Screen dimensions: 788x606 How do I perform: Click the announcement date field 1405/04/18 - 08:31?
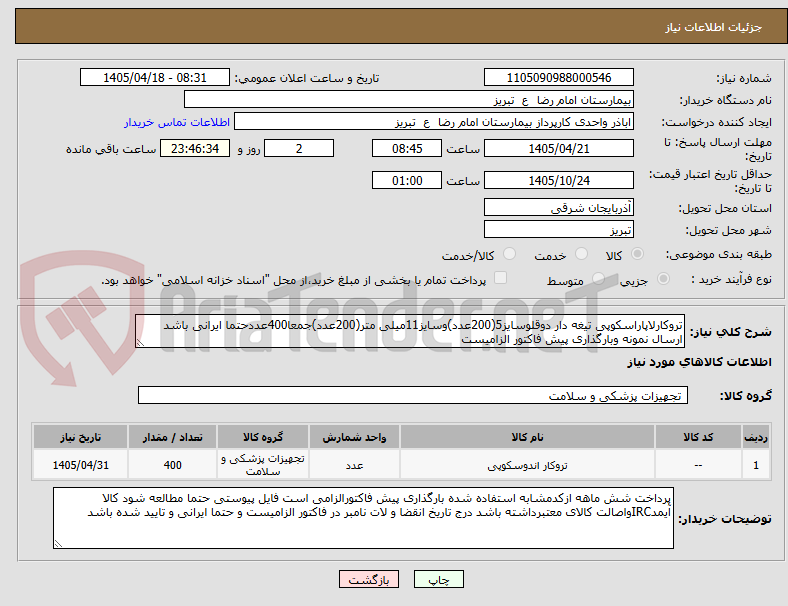(x=155, y=77)
